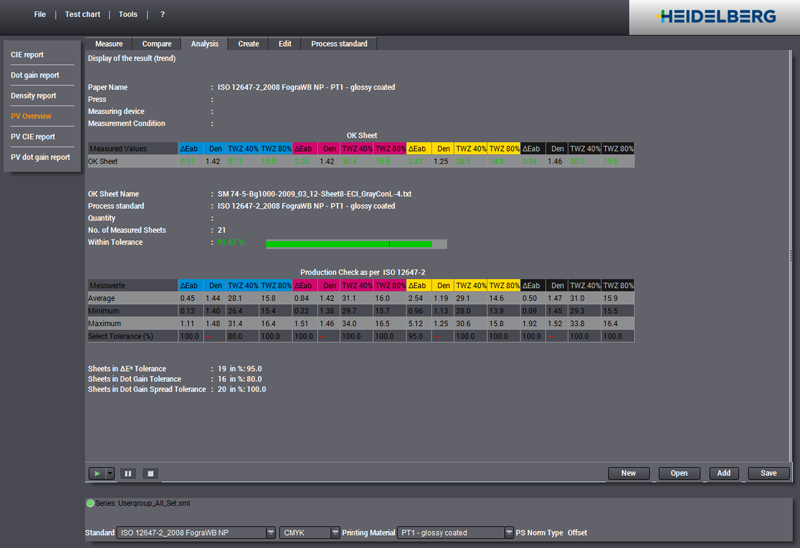The image size is (800, 548).
Task: Click cyan ΔEab header in Production Check table
Action: point(188,285)
